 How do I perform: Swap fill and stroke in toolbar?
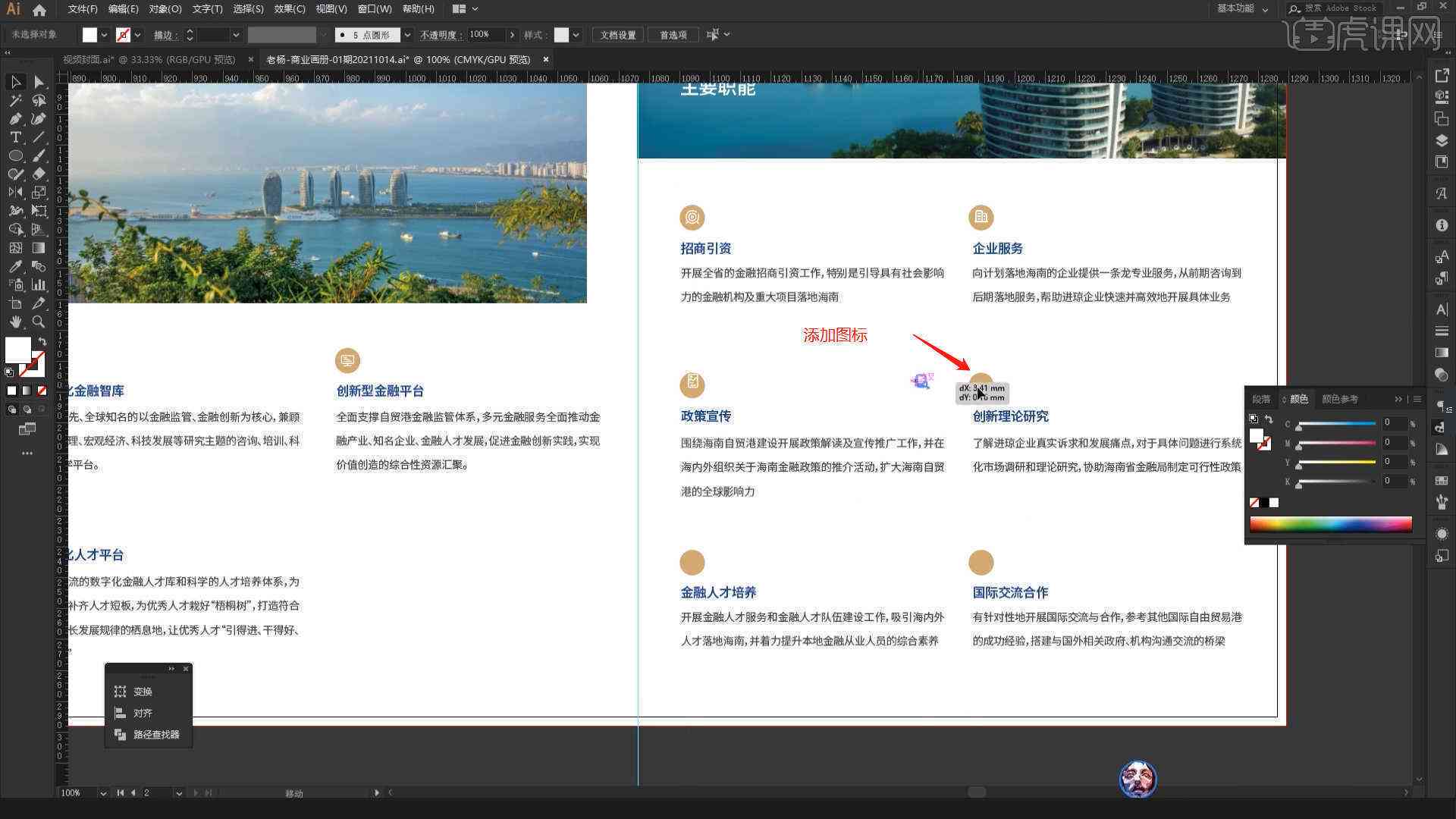point(42,341)
